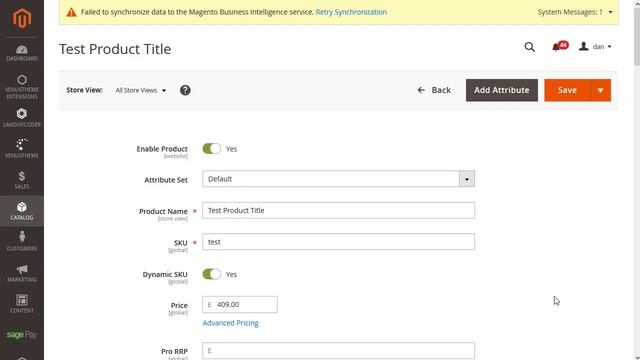Viewport: 640px width, 360px height.
Task: Open the Venustheme sidebar item
Action: (22, 148)
